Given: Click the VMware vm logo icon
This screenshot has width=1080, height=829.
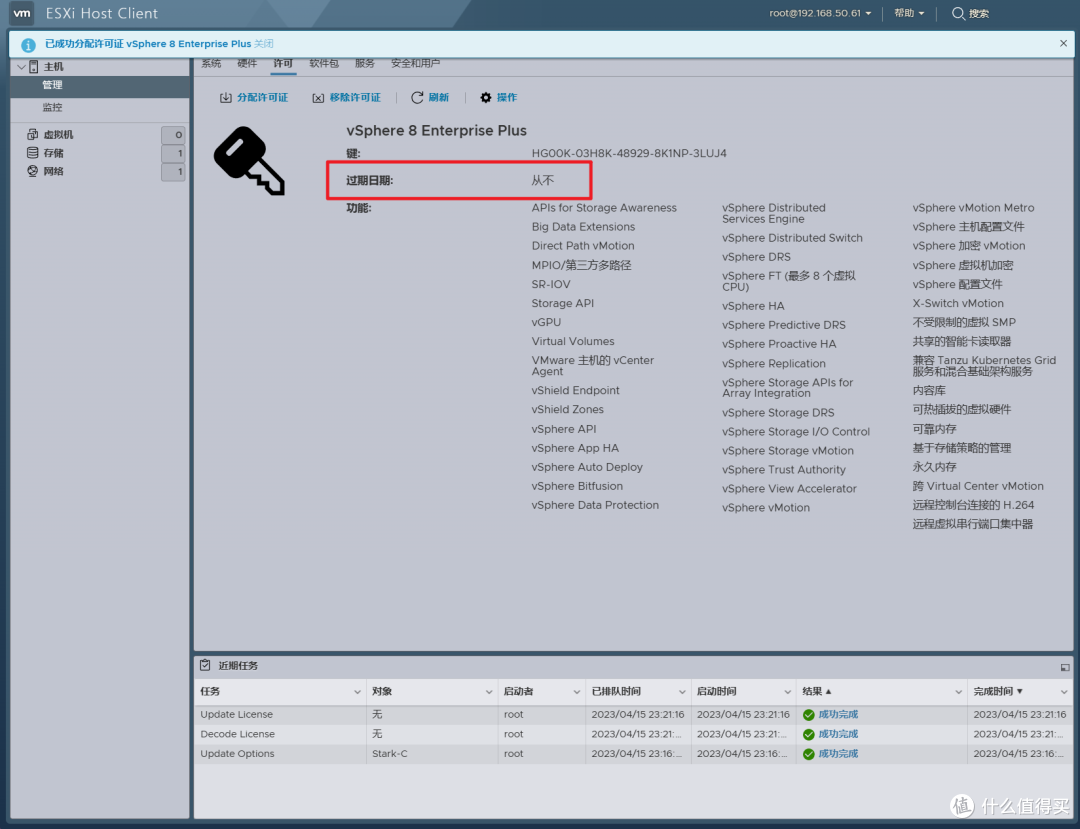Looking at the screenshot, I should [22, 14].
